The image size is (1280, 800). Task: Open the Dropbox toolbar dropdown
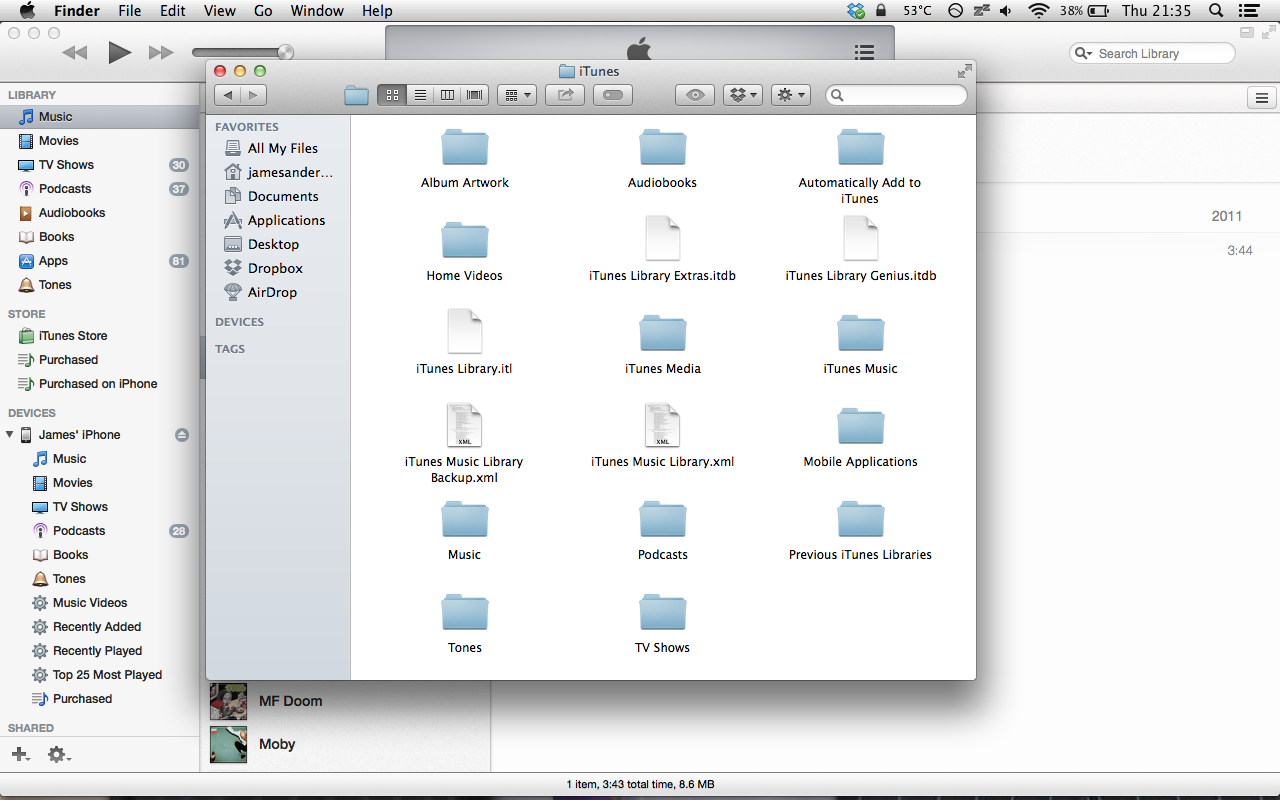pyautogui.click(x=743, y=95)
